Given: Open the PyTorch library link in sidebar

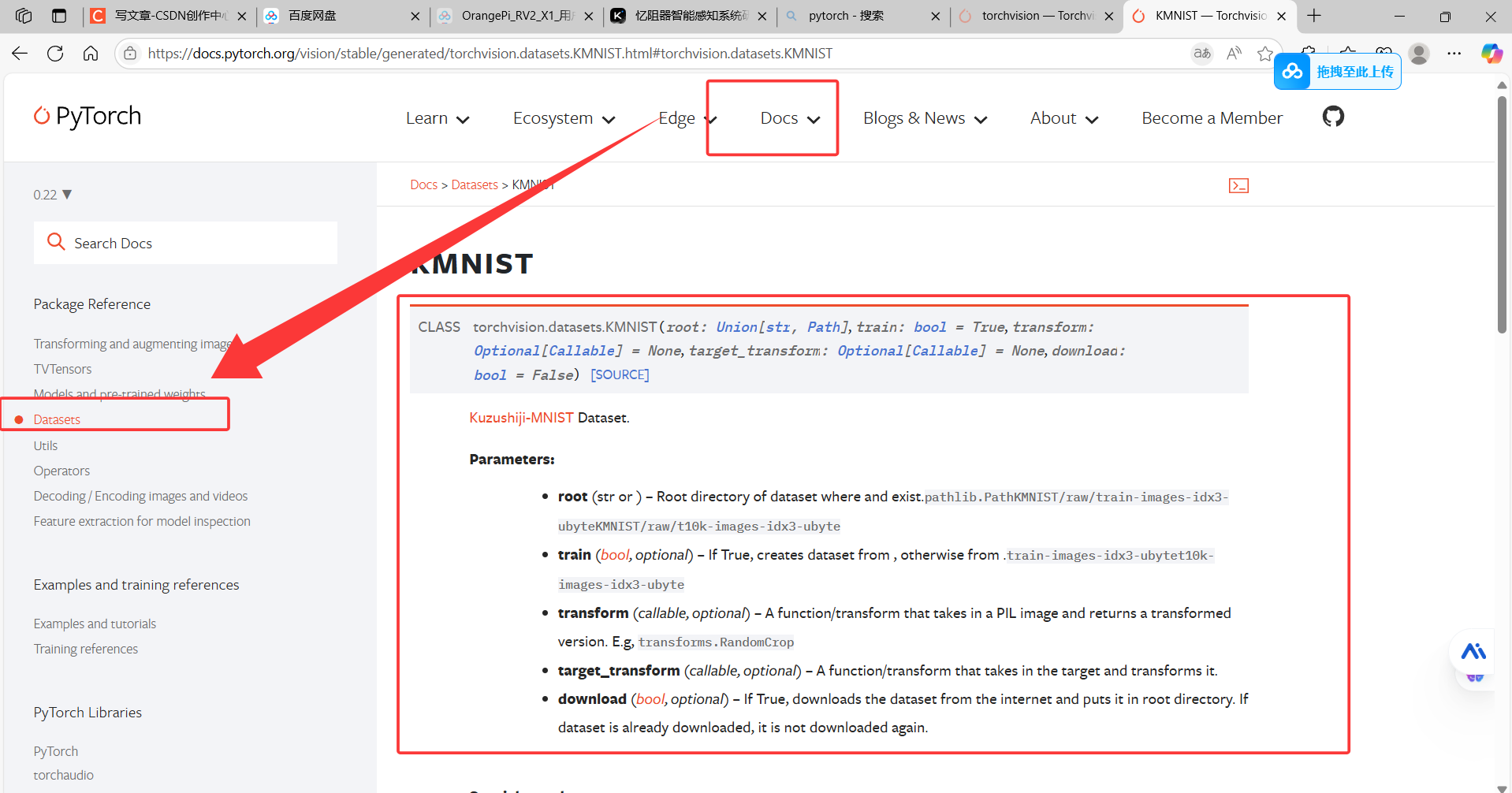Looking at the screenshot, I should (56, 751).
